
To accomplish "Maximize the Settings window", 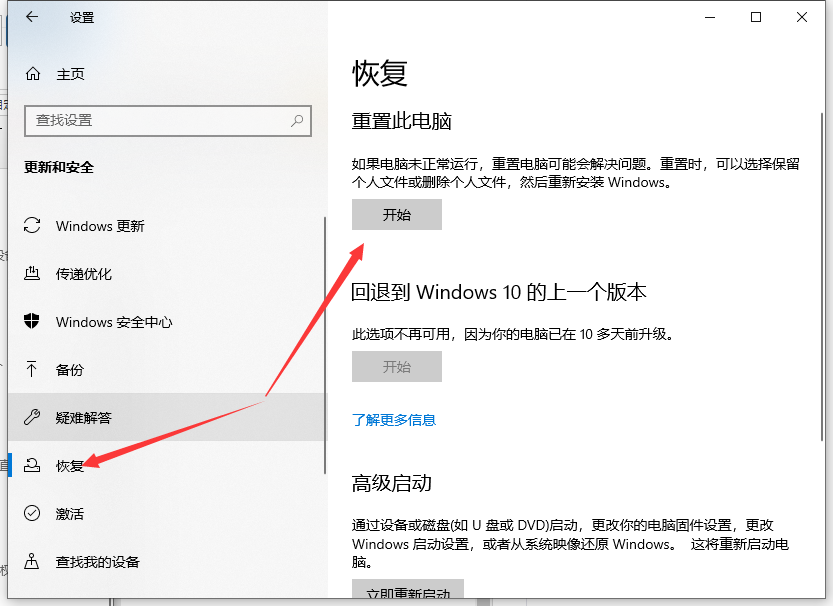I will pyautogui.click(x=755, y=18).
